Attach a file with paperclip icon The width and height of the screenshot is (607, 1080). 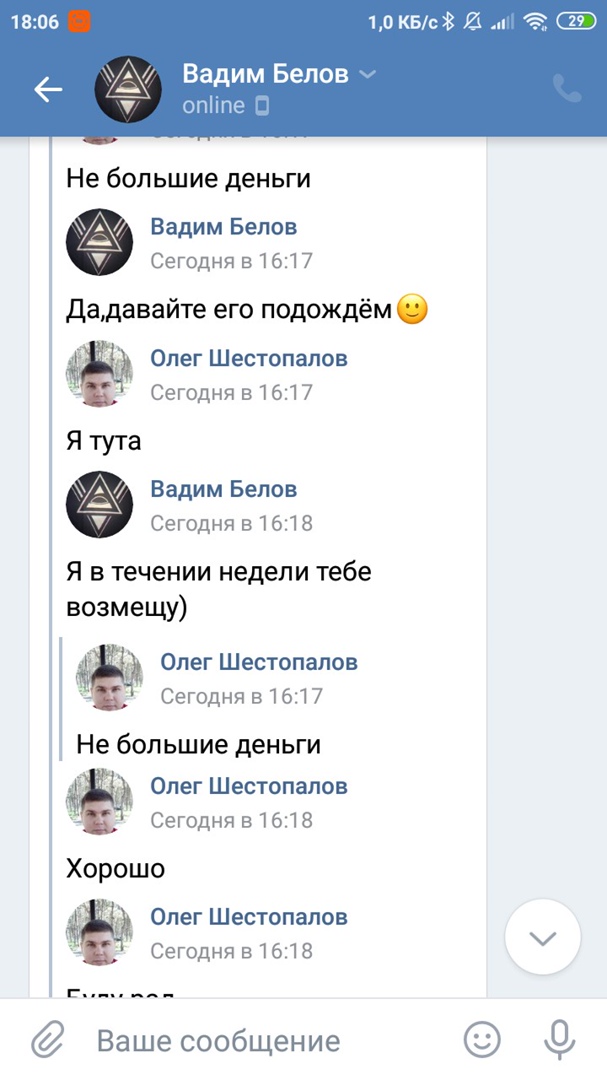pyautogui.click(x=47, y=1041)
